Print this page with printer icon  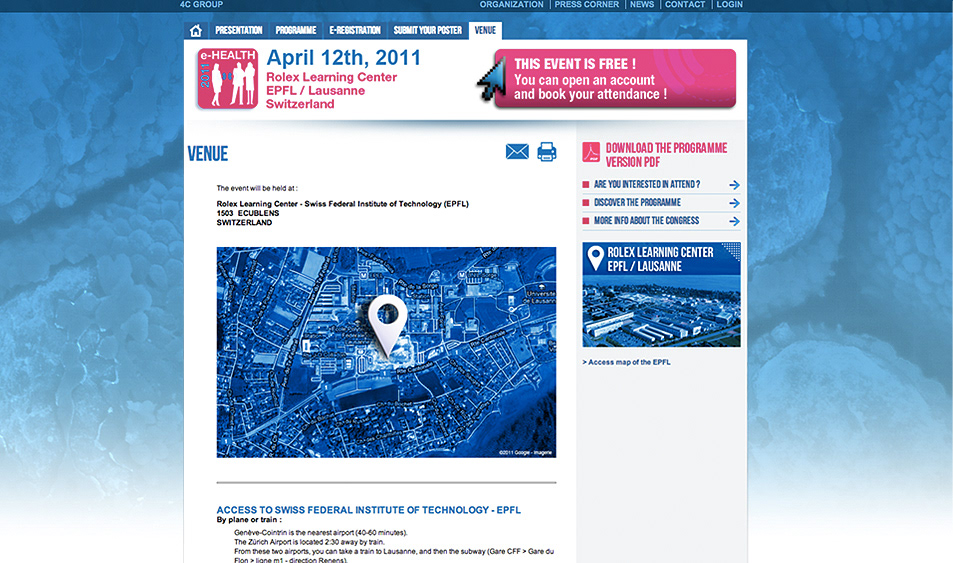(x=546, y=151)
